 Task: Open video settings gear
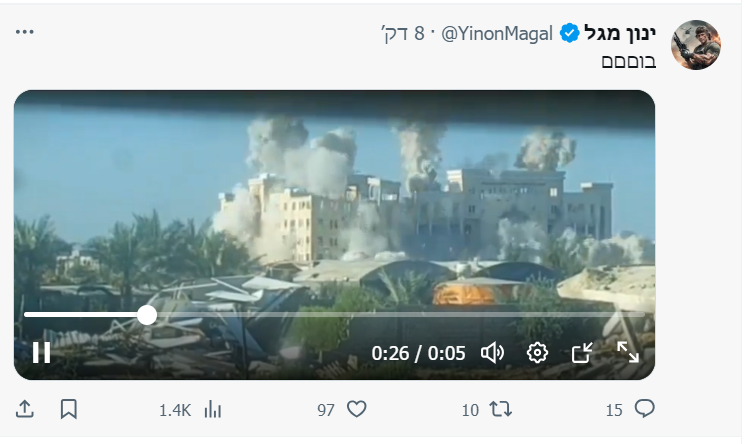(x=537, y=352)
